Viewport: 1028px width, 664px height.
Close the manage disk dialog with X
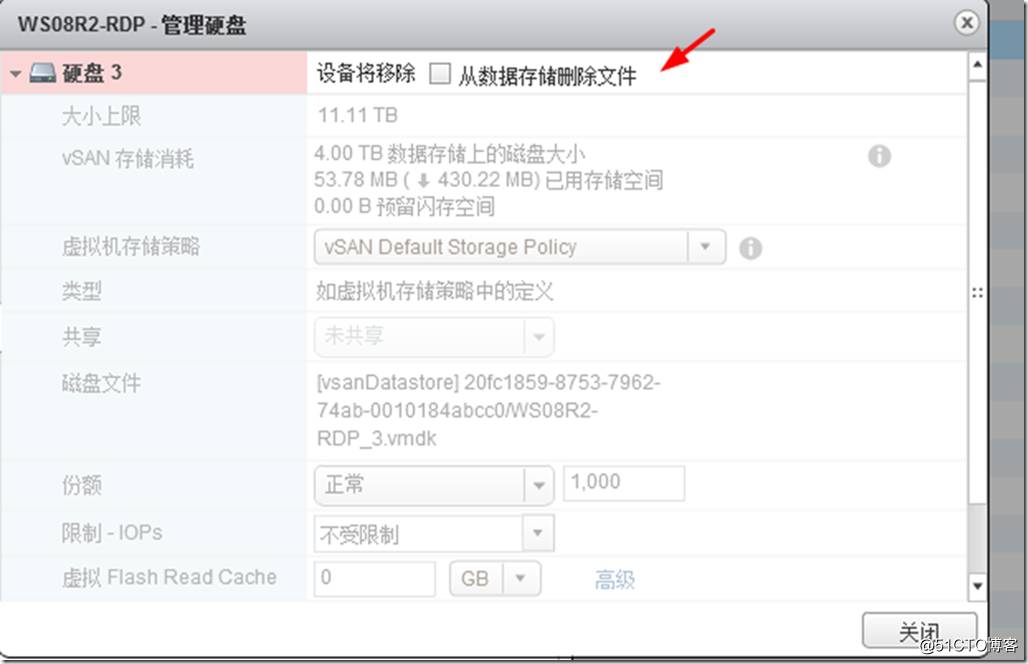coord(966,23)
